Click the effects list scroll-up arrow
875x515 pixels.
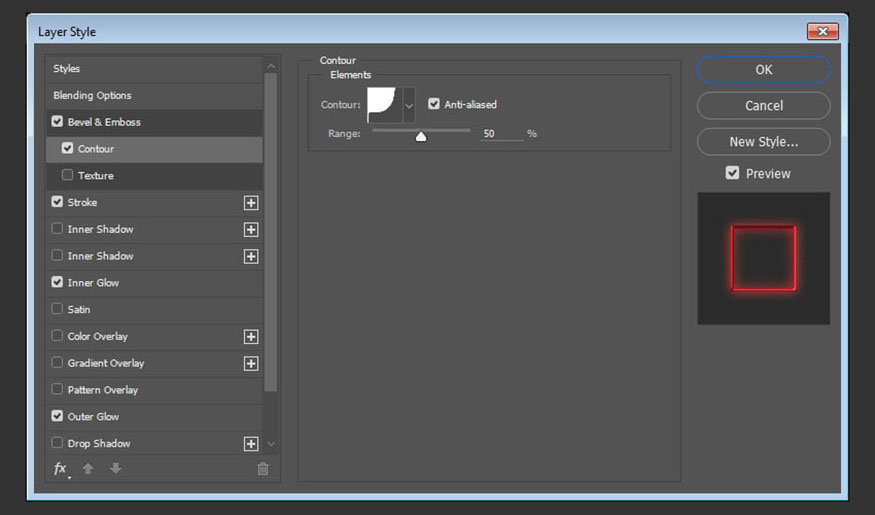tap(271, 66)
